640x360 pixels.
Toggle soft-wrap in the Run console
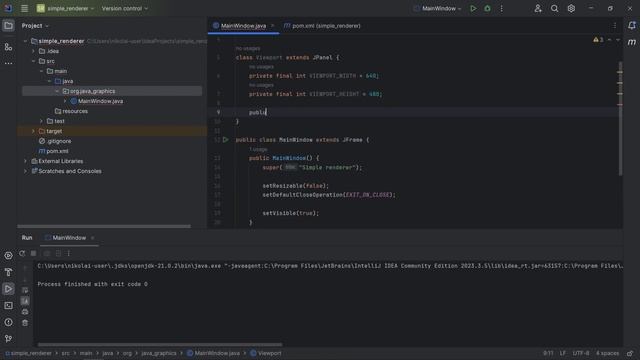tap(25, 290)
